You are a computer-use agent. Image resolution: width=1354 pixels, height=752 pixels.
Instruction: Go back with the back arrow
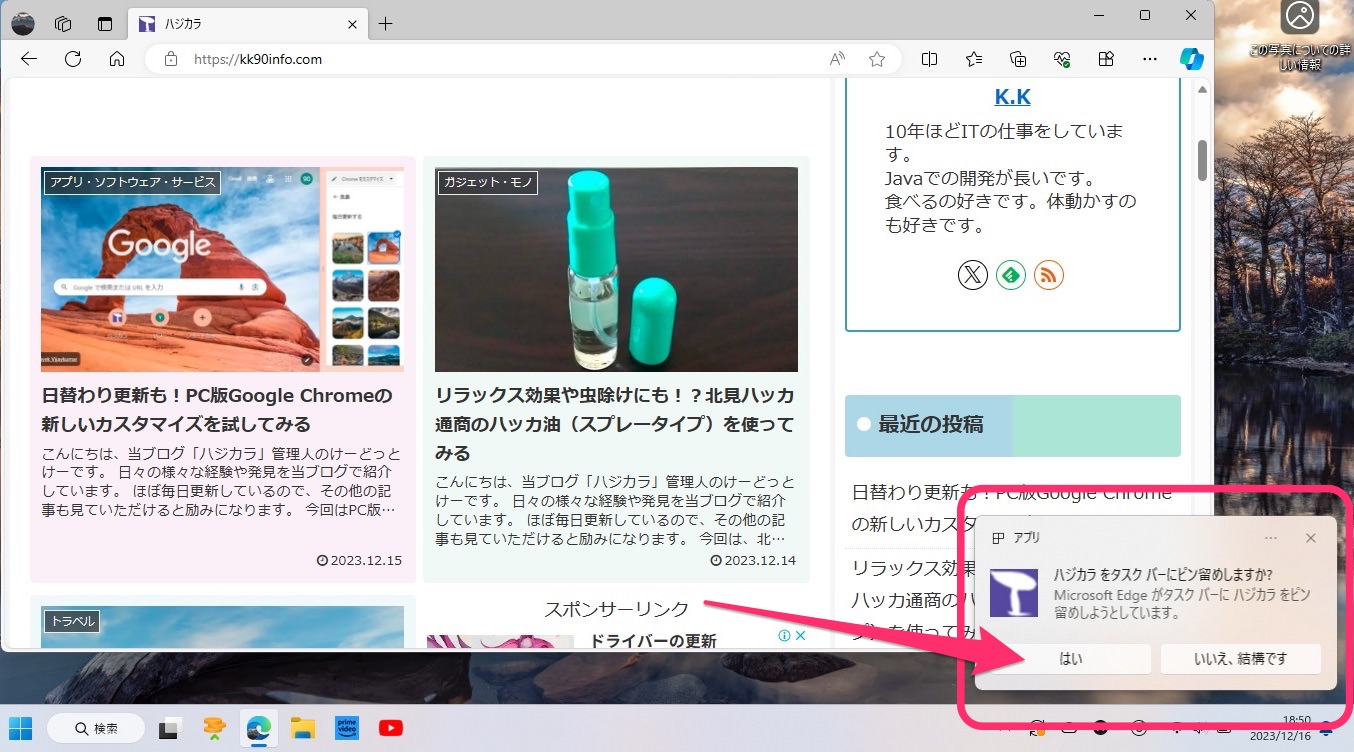(29, 59)
